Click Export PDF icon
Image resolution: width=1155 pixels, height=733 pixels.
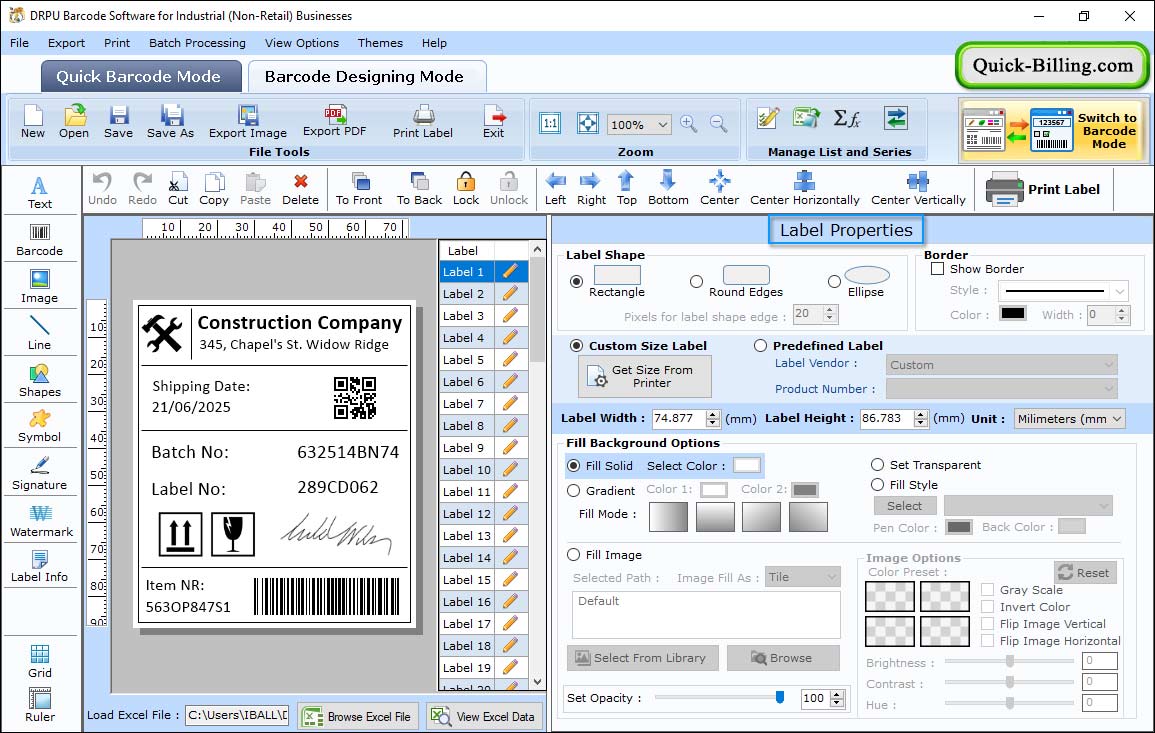click(x=335, y=114)
